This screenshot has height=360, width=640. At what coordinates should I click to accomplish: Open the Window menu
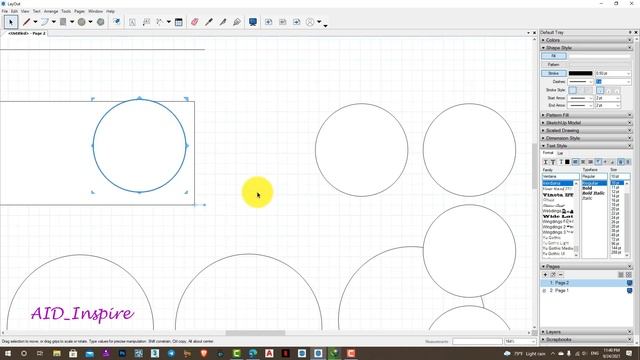point(96,11)
